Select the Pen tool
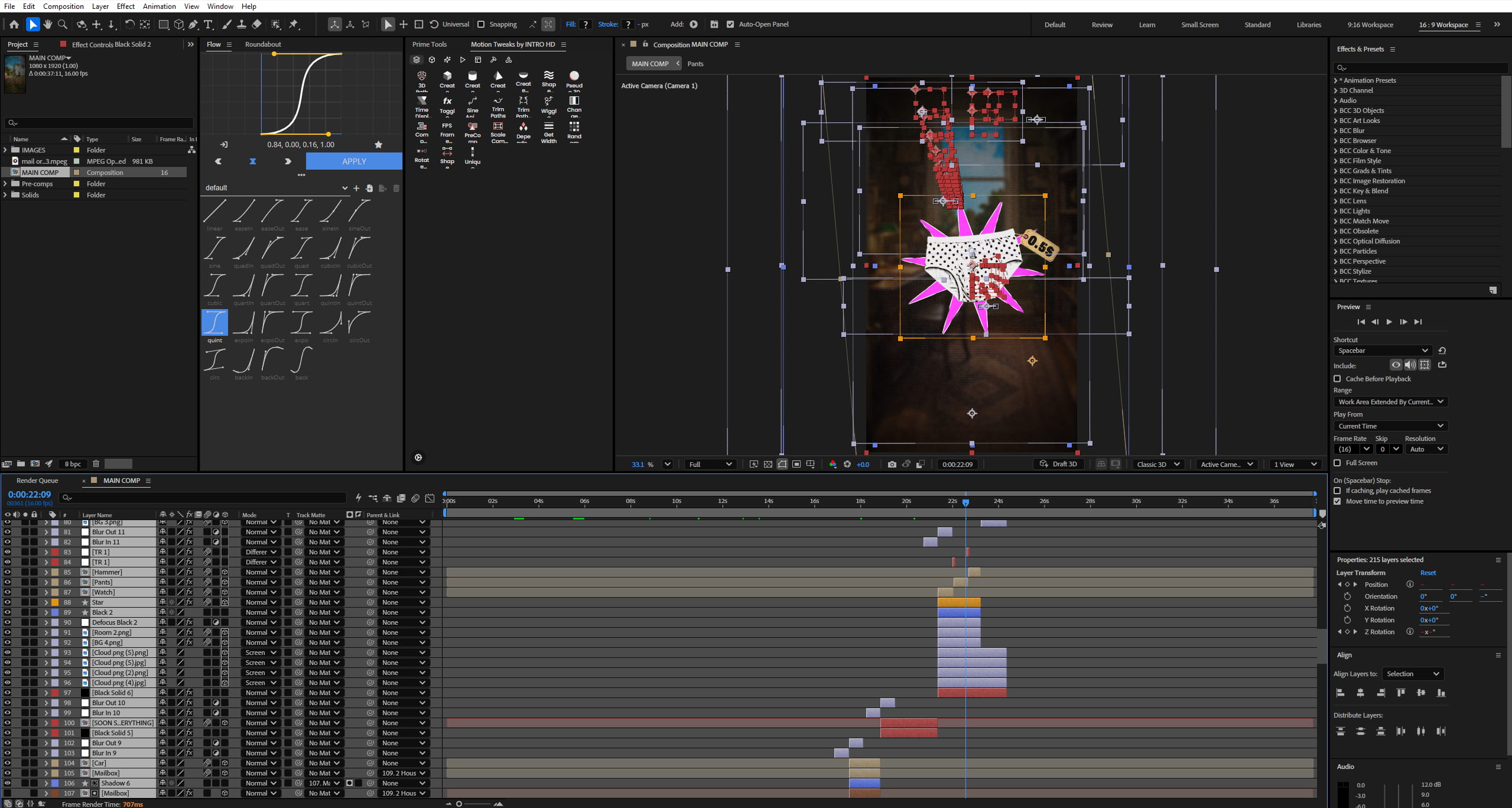Screen dimensions: 1512x808 click(193, 24)
